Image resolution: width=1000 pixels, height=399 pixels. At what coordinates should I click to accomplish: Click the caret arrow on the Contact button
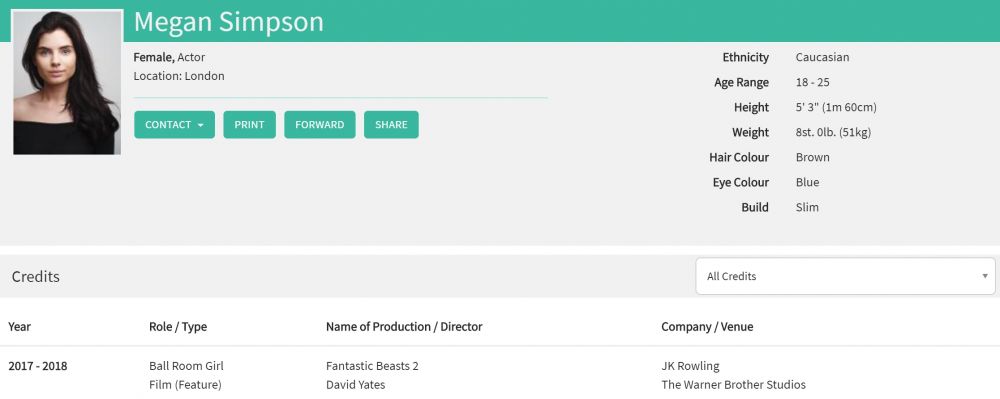200,126
